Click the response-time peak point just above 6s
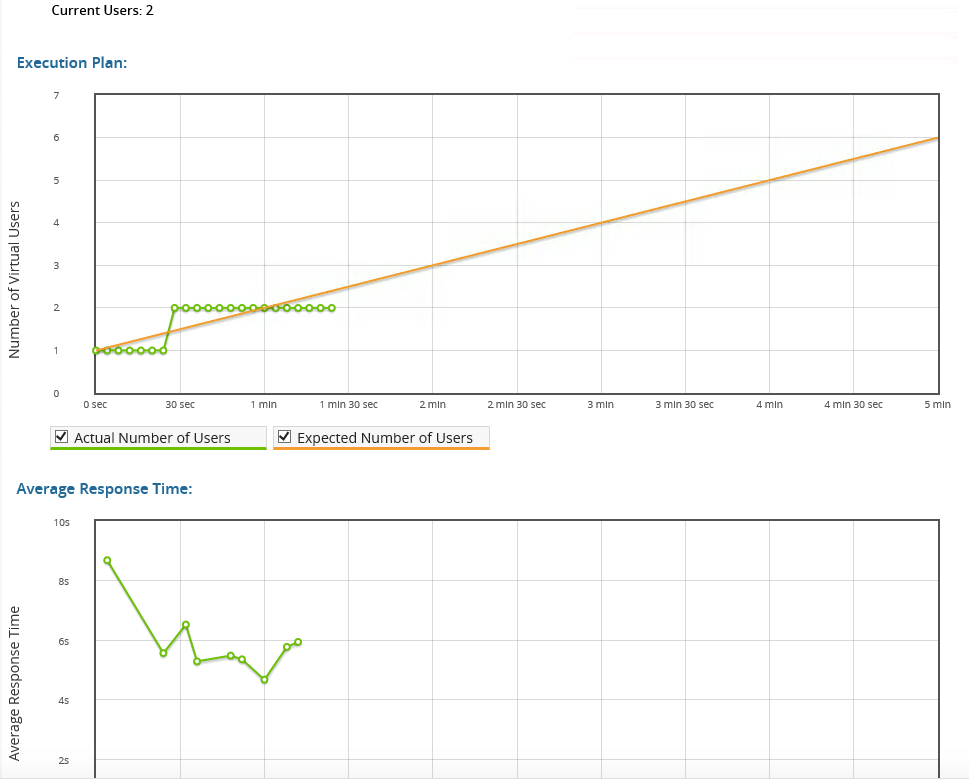The height and width of the screenshot is (779, 969). point(185,625)
